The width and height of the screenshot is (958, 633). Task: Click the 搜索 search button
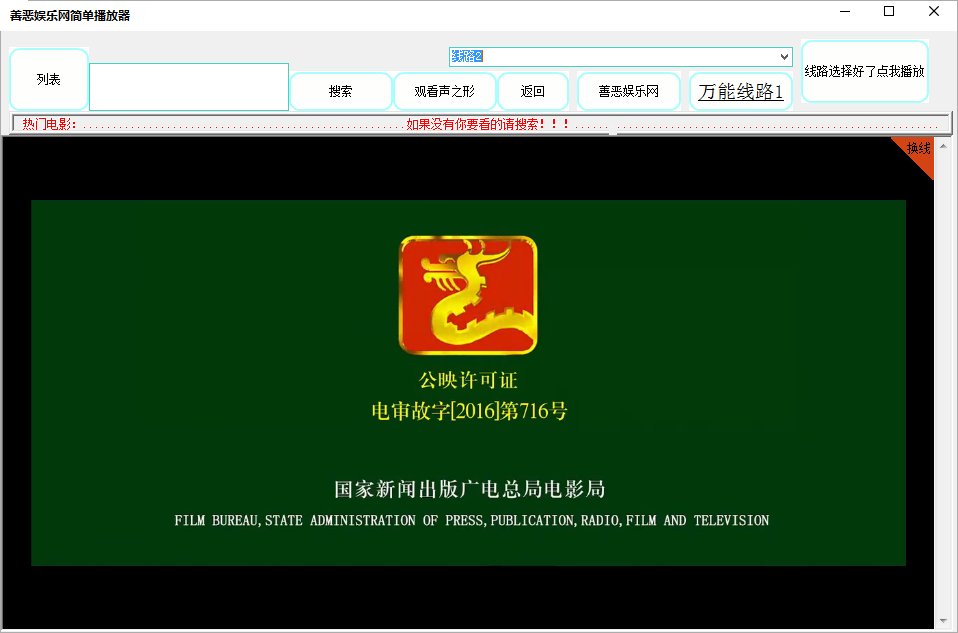click(x=340, y=91)
